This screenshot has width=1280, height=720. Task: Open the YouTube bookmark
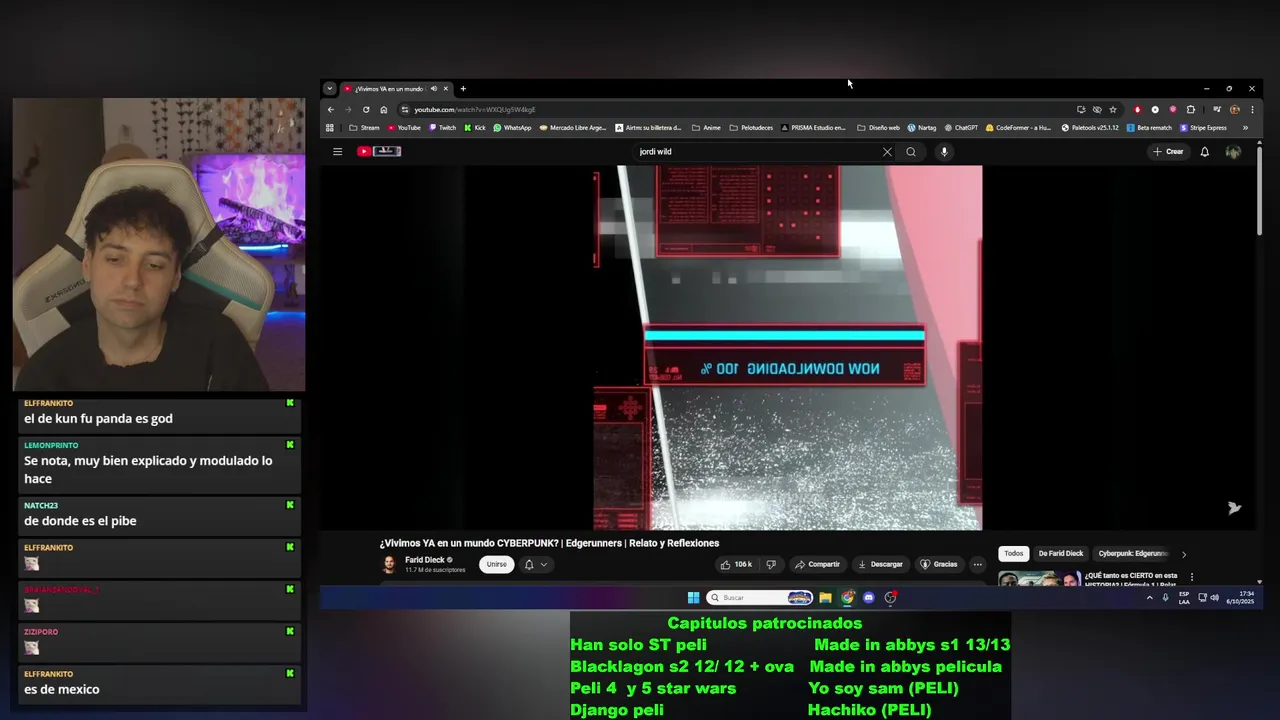tap(404, 128)
